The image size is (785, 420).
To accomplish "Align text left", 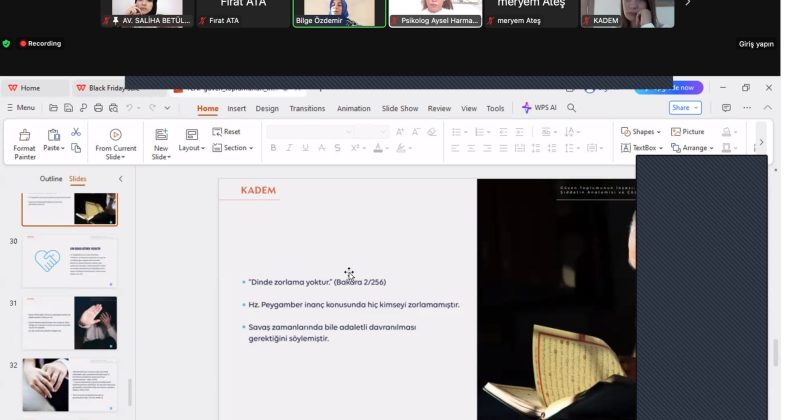I will click(455, 148).
